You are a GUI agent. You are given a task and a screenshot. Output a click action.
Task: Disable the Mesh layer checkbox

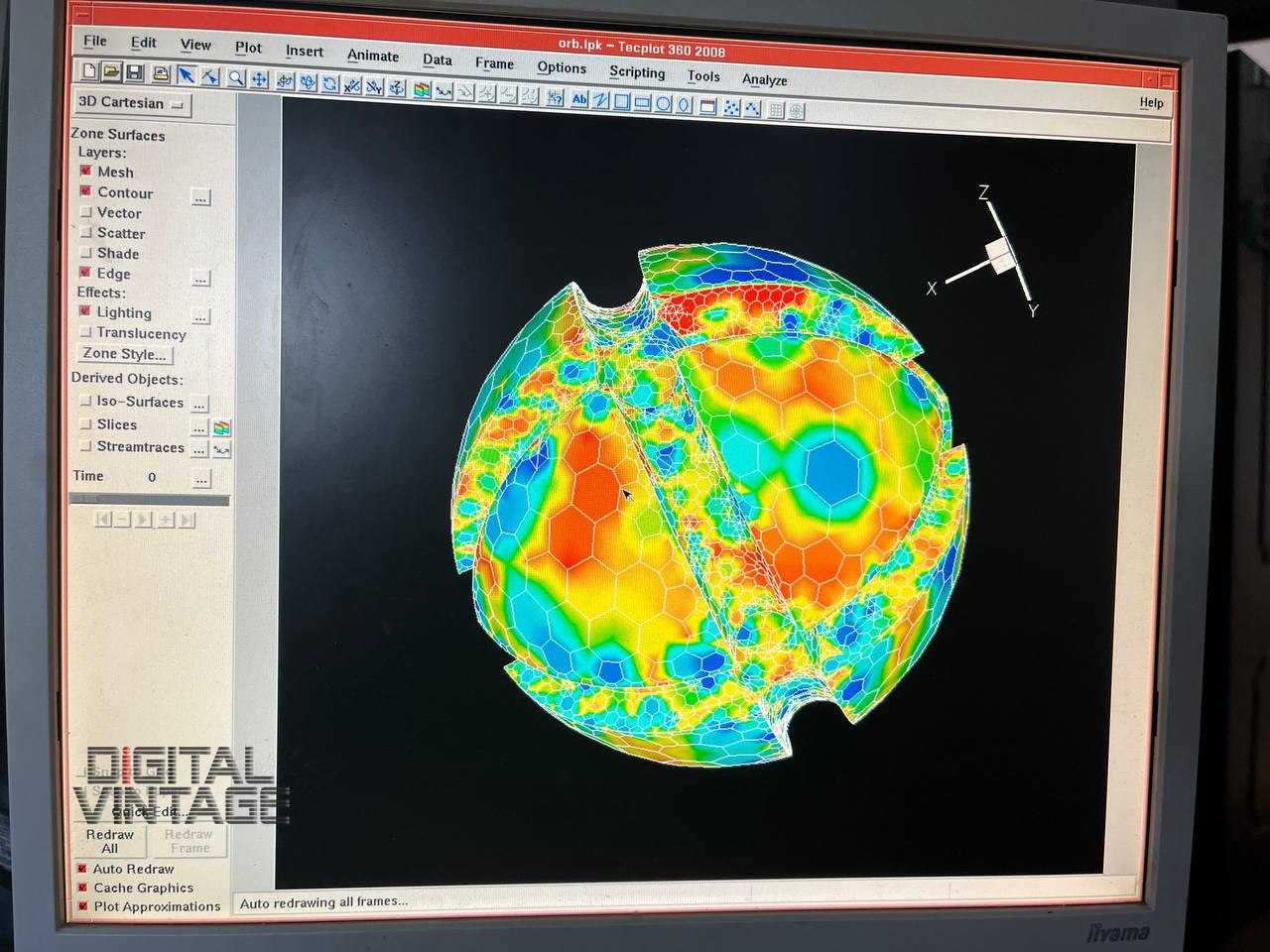coord(86,172)
